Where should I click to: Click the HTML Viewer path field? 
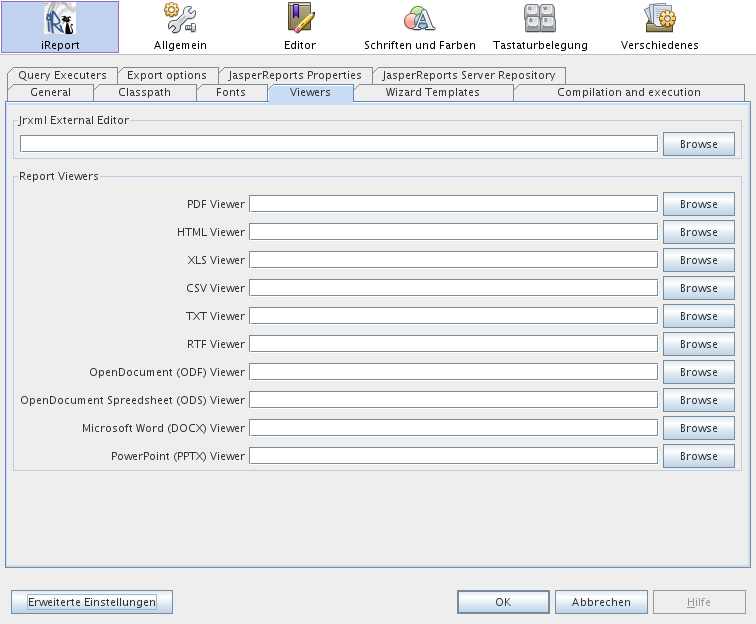(x=453, y=232)
